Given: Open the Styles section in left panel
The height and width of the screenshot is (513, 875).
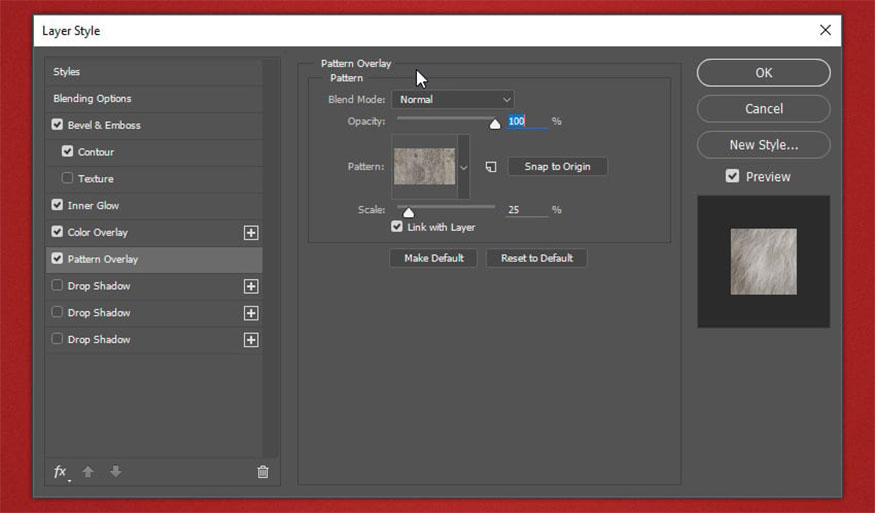Looking at the screenshot, I should coord(67,72).
